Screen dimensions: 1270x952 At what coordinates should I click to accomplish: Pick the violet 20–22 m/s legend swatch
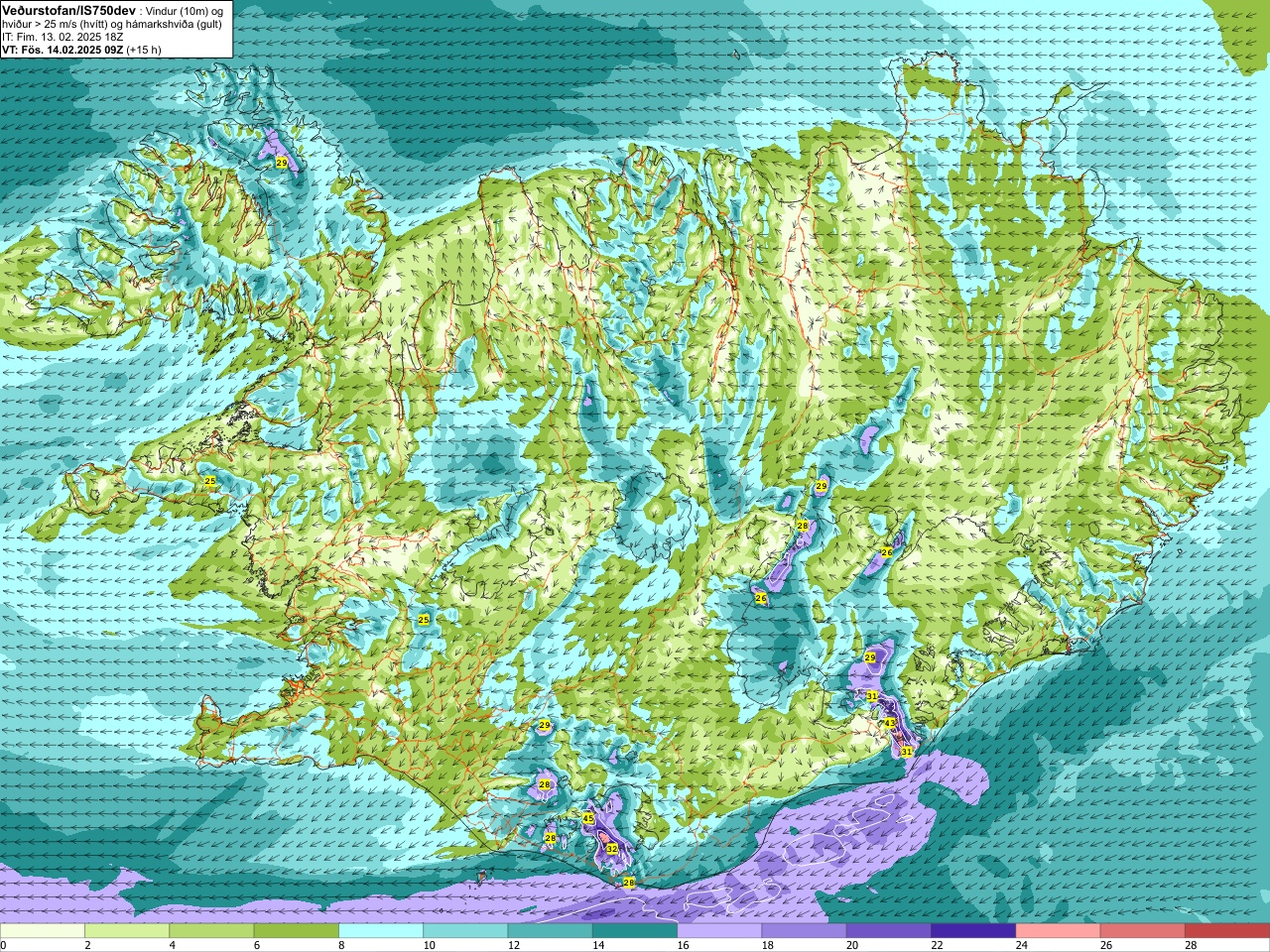click(x=889, y=931)
